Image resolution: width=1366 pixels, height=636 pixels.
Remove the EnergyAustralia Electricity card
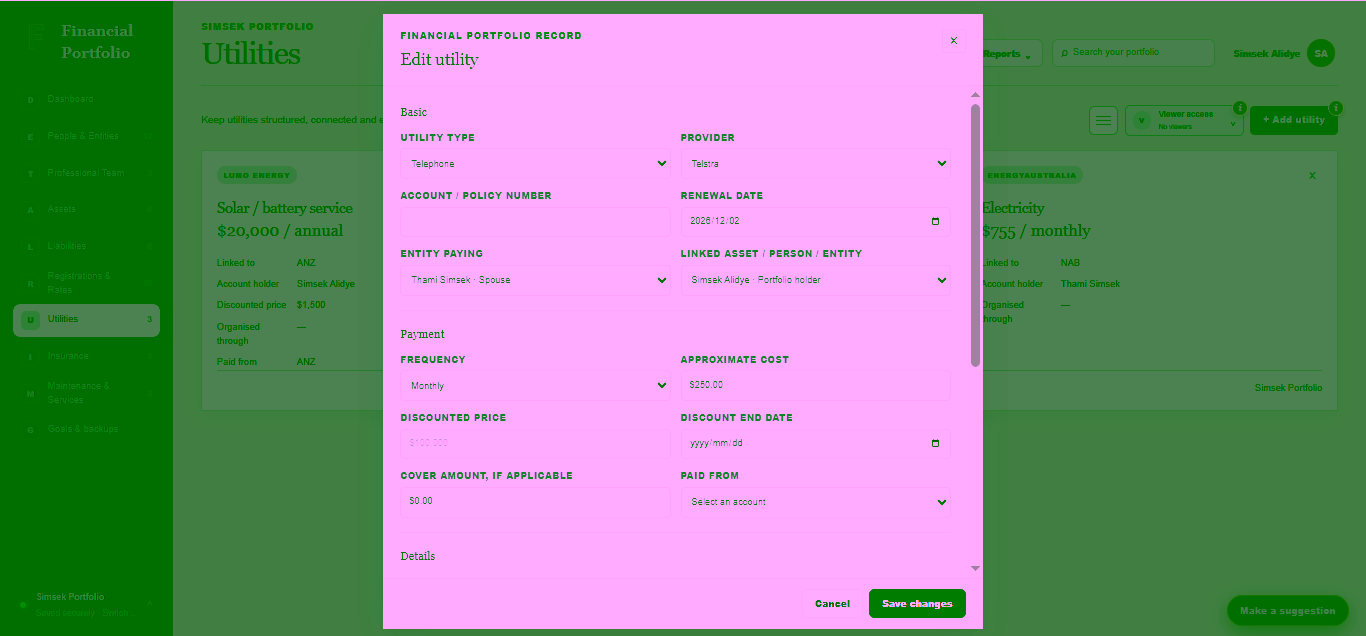tap(1312, 176)
